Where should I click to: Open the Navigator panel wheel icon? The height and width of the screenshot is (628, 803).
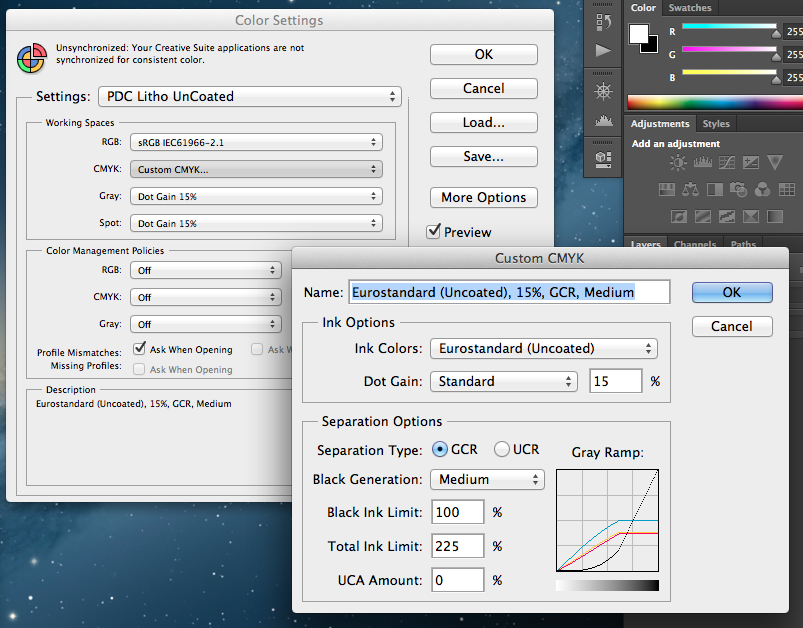[603, 91]
